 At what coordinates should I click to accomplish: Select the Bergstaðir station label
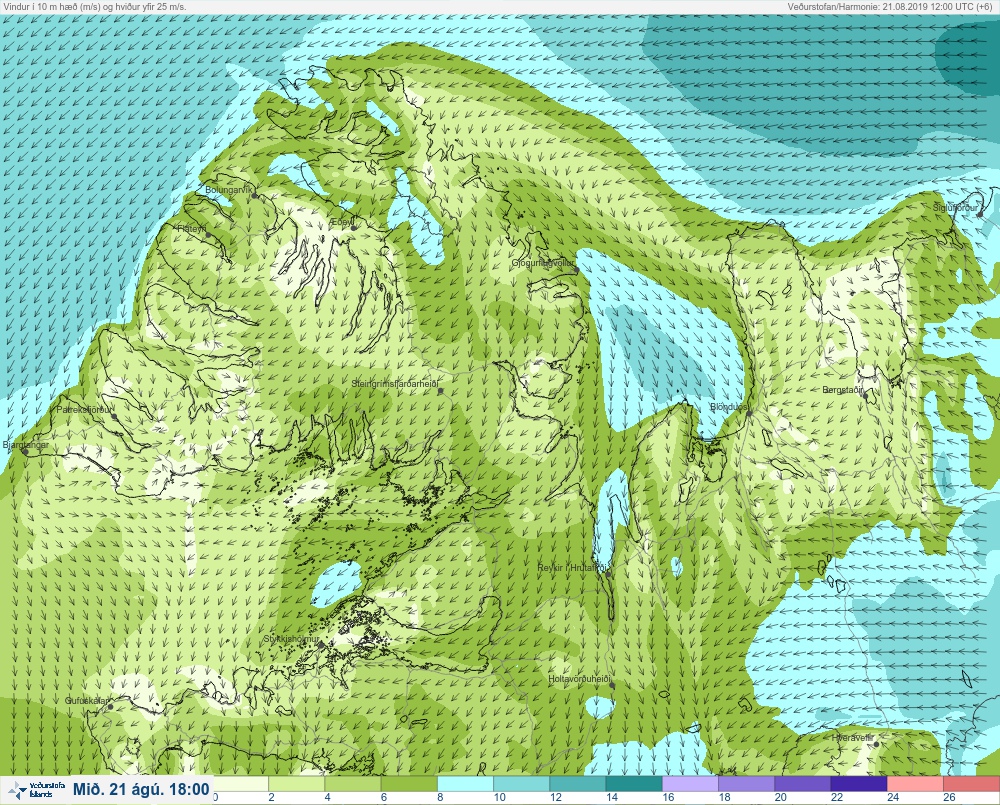click(843, 389)
